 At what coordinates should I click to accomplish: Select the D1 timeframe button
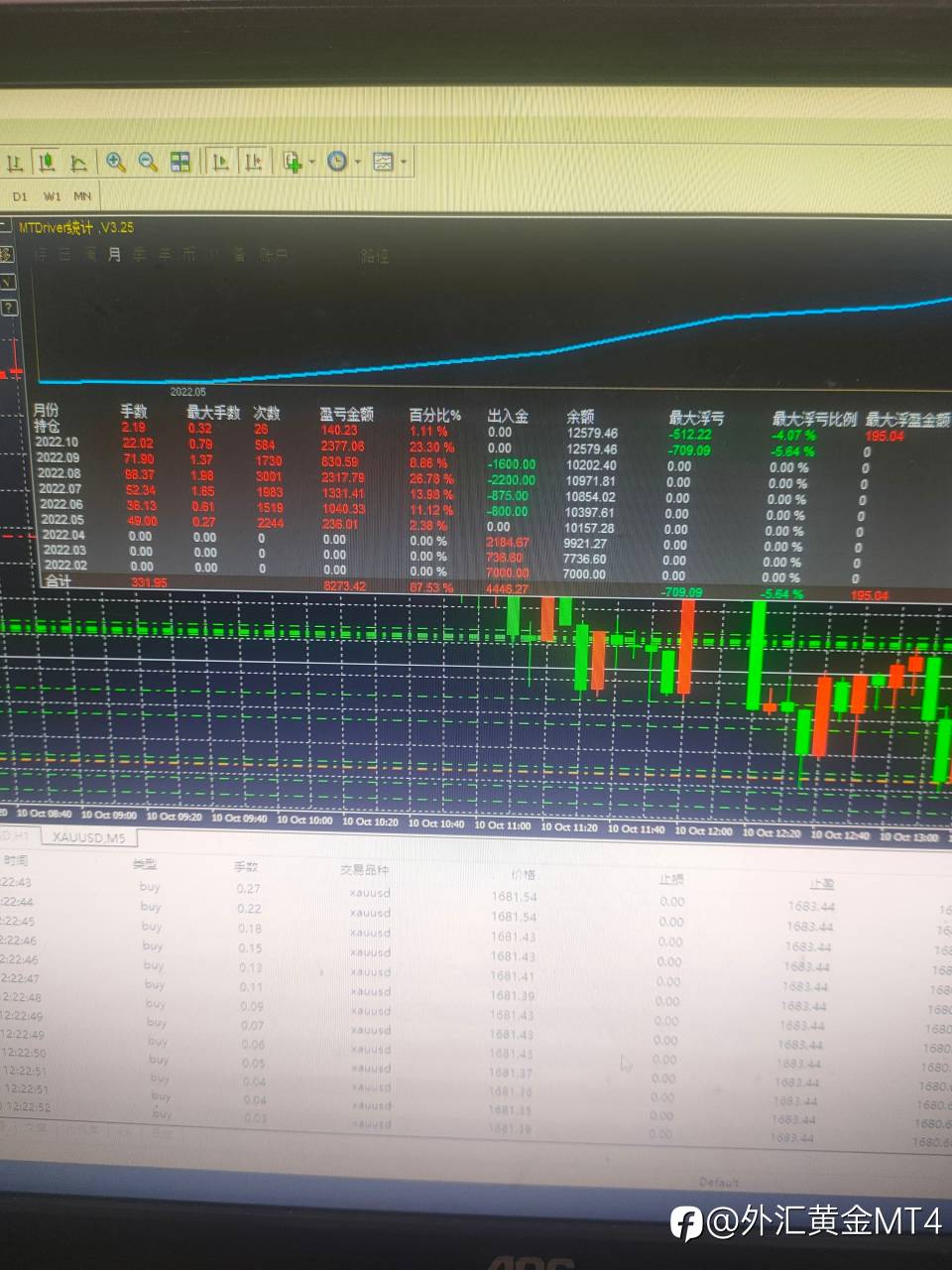20,196
